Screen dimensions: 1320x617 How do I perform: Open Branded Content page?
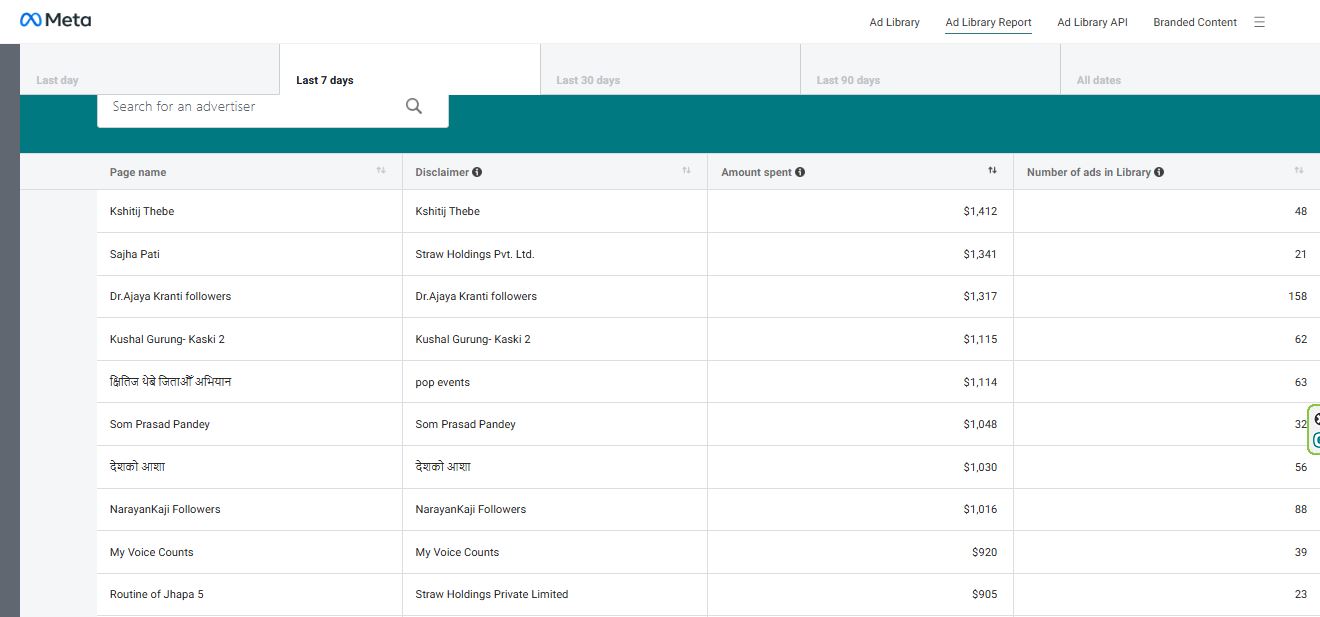click(1195, 22)
